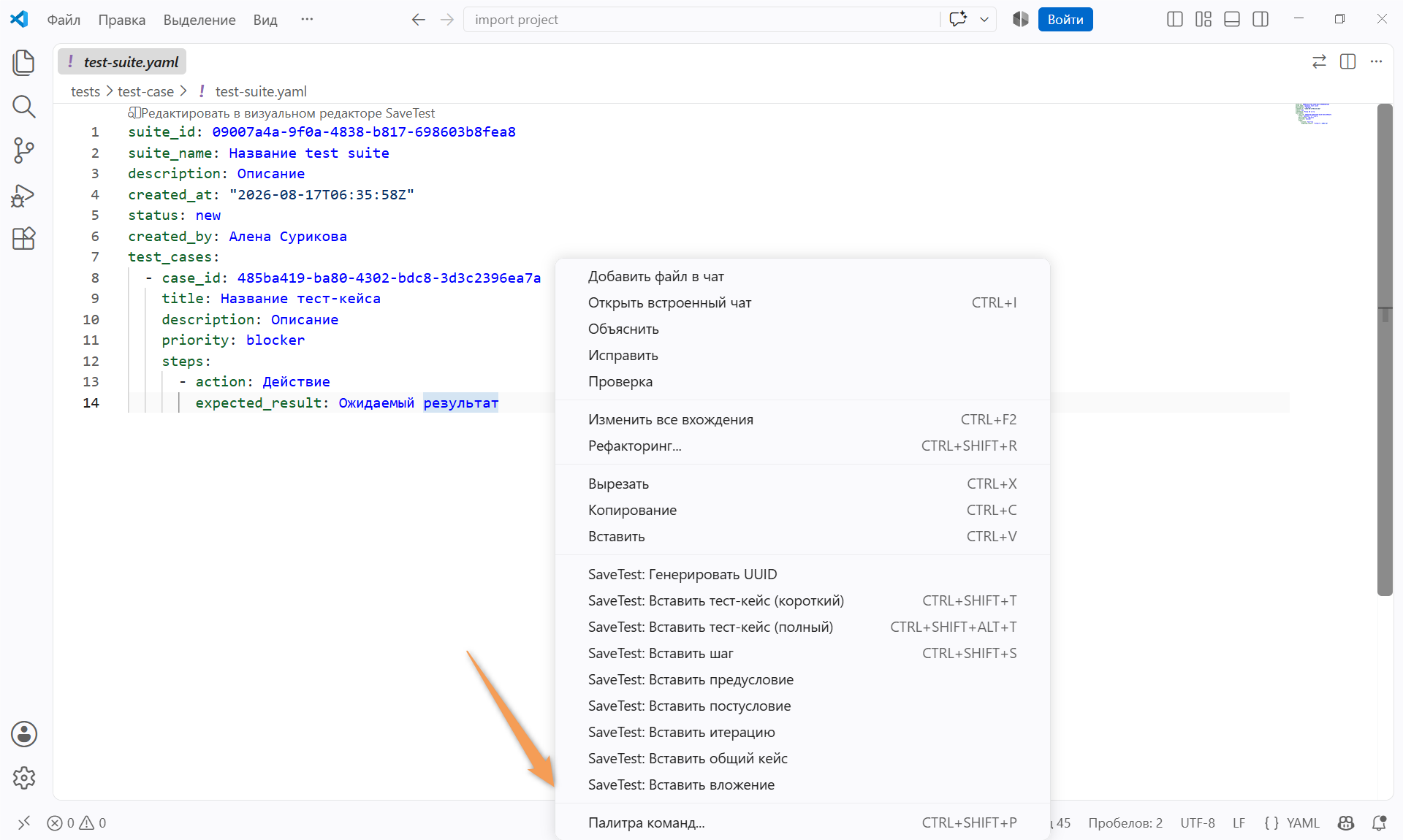
Task: Open remote window indicator in status bar
Action: point(24,823)
